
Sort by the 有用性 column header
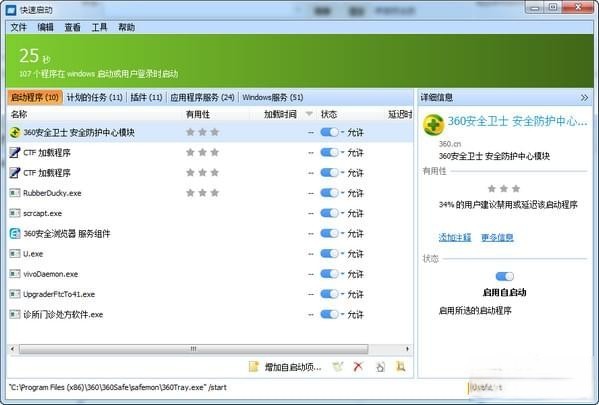click(198, 114)
